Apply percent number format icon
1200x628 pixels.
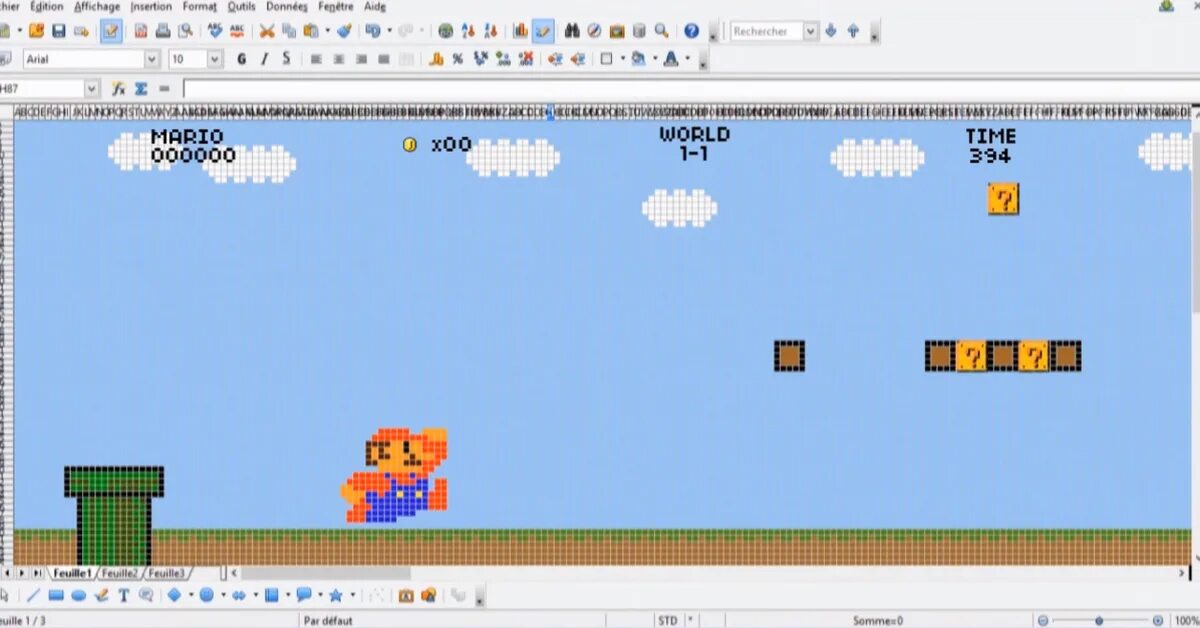click(458, 59)
